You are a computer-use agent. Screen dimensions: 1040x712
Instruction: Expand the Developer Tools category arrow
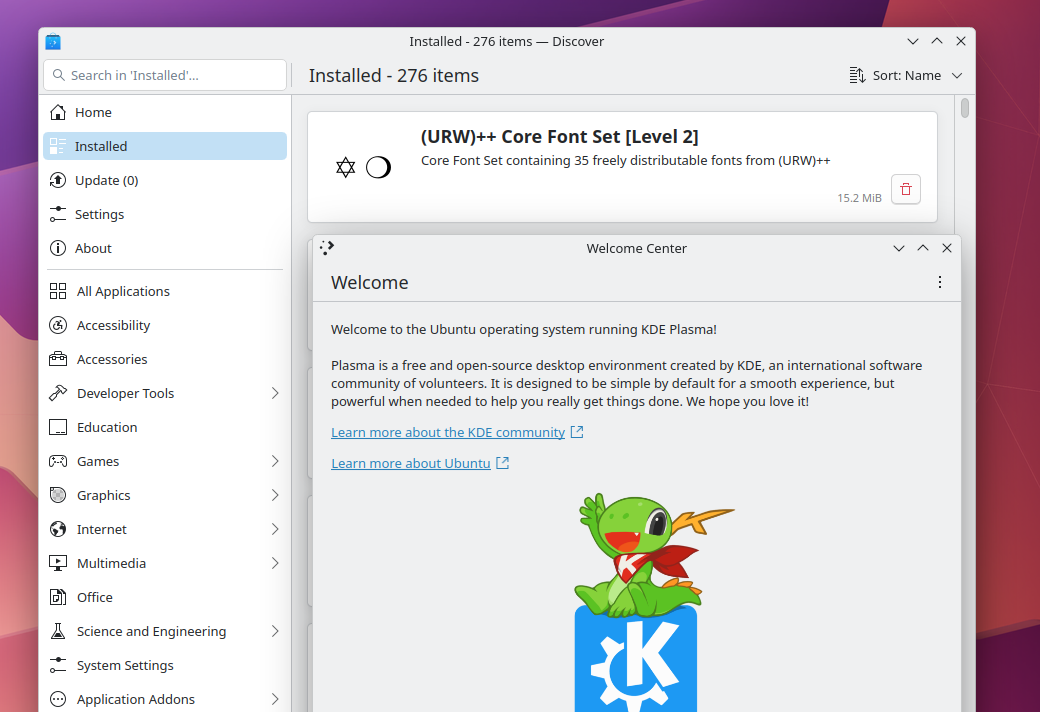tap(275, 393)
